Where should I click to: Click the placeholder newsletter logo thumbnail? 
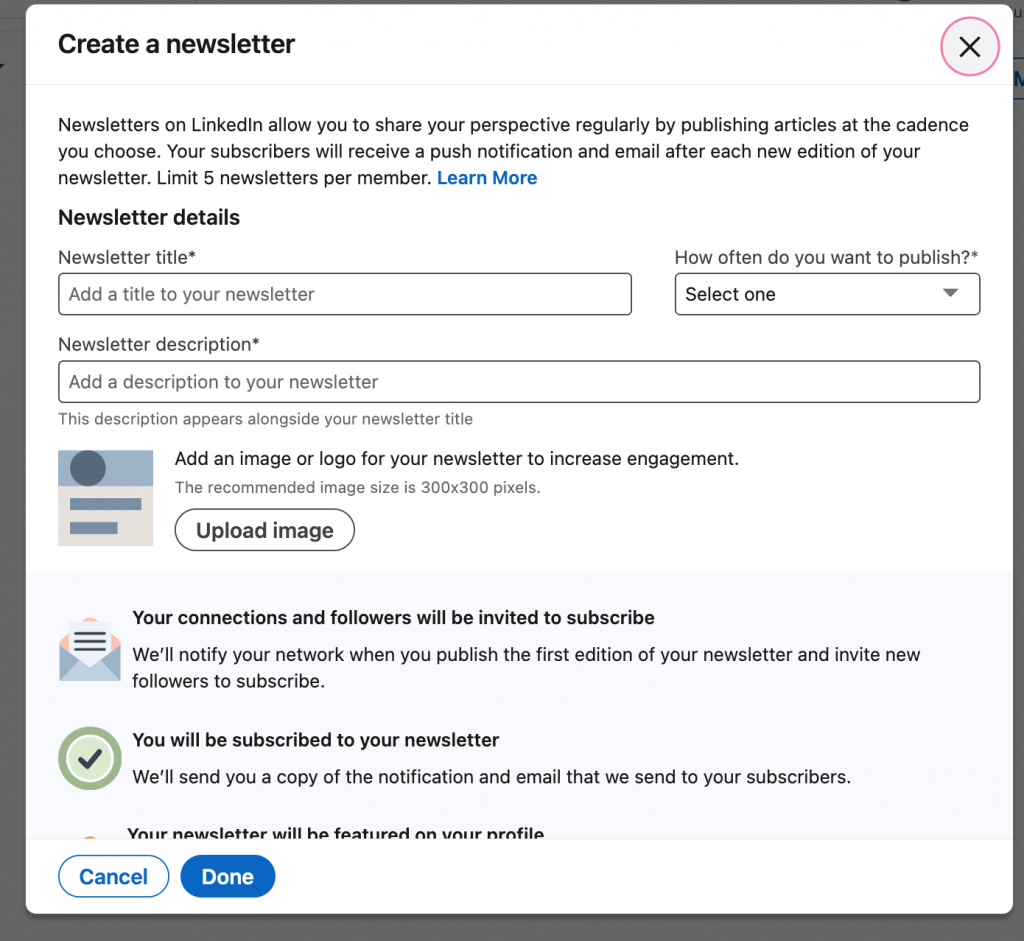[x=105, y=498]
